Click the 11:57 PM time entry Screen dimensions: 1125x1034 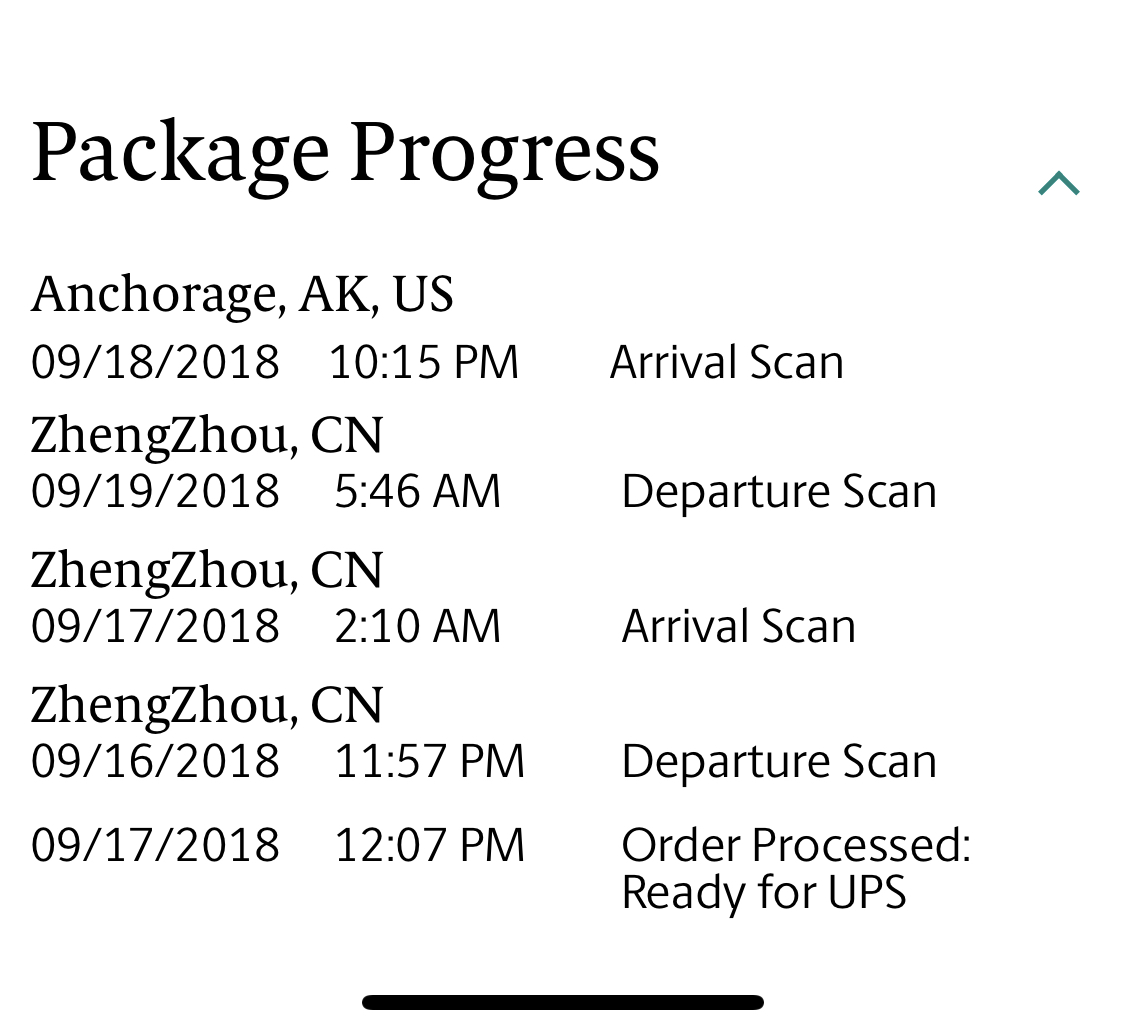click(x=430, y=761)
